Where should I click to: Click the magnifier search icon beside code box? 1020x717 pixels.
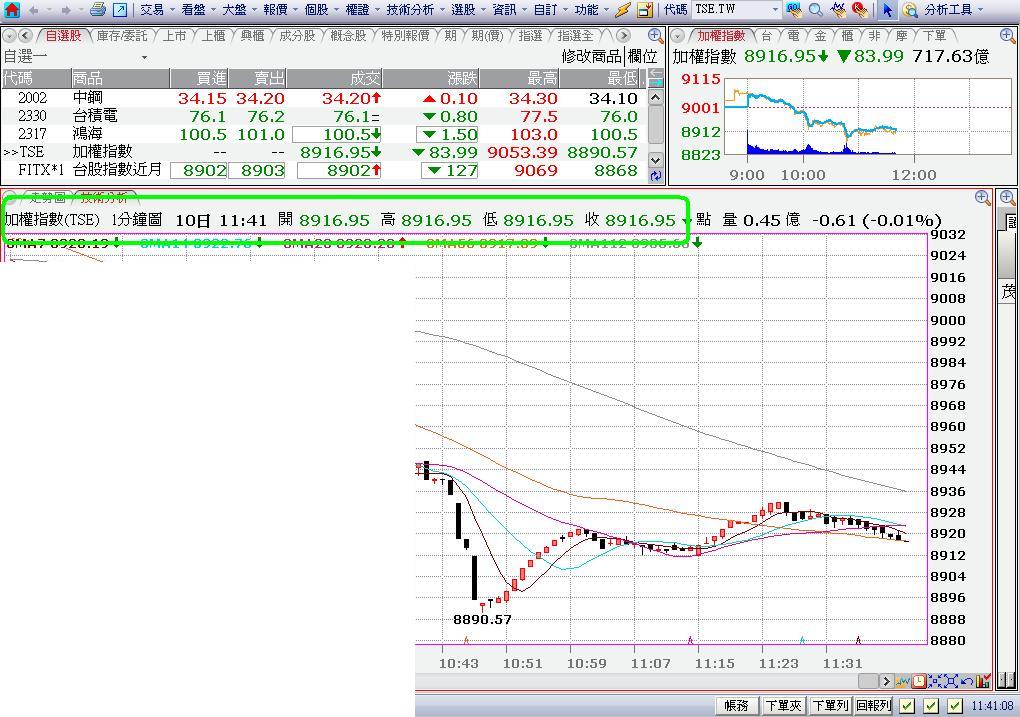(815, 10)
